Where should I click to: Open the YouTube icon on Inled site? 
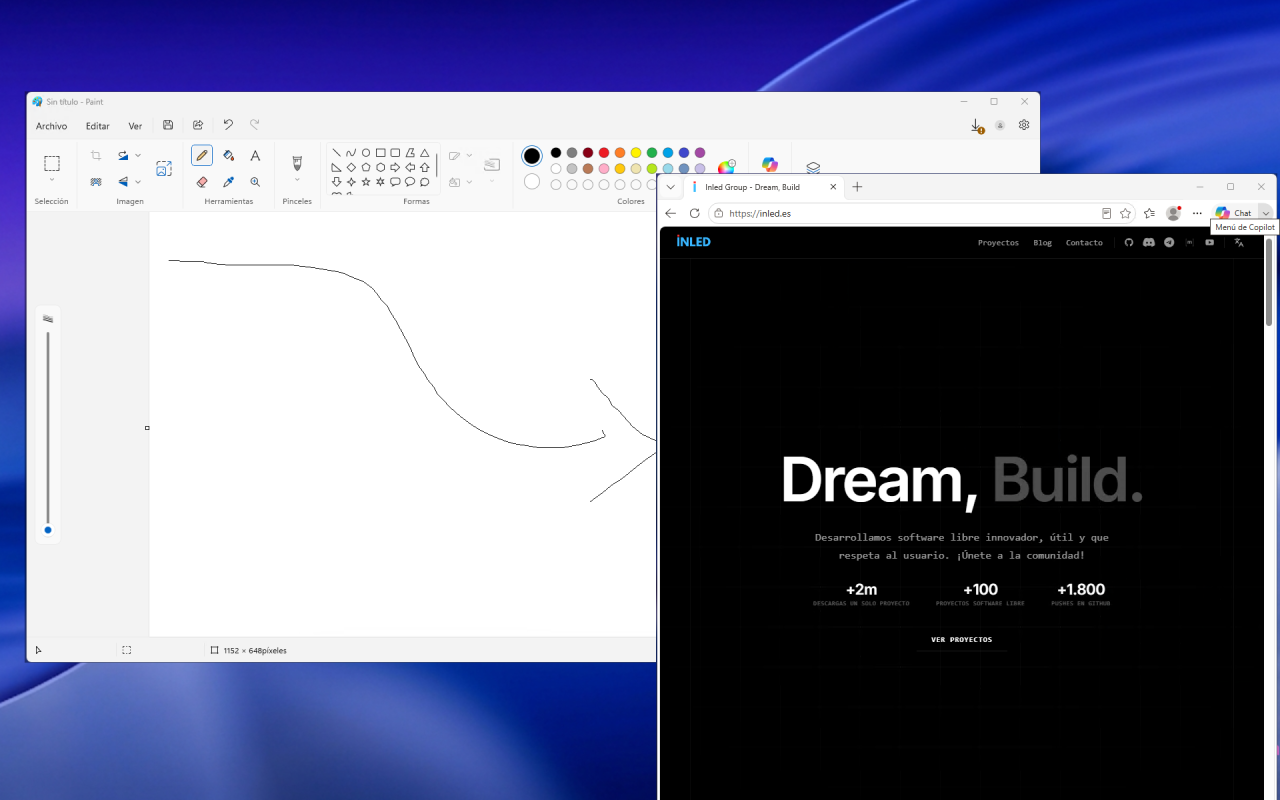[1209, 242]
